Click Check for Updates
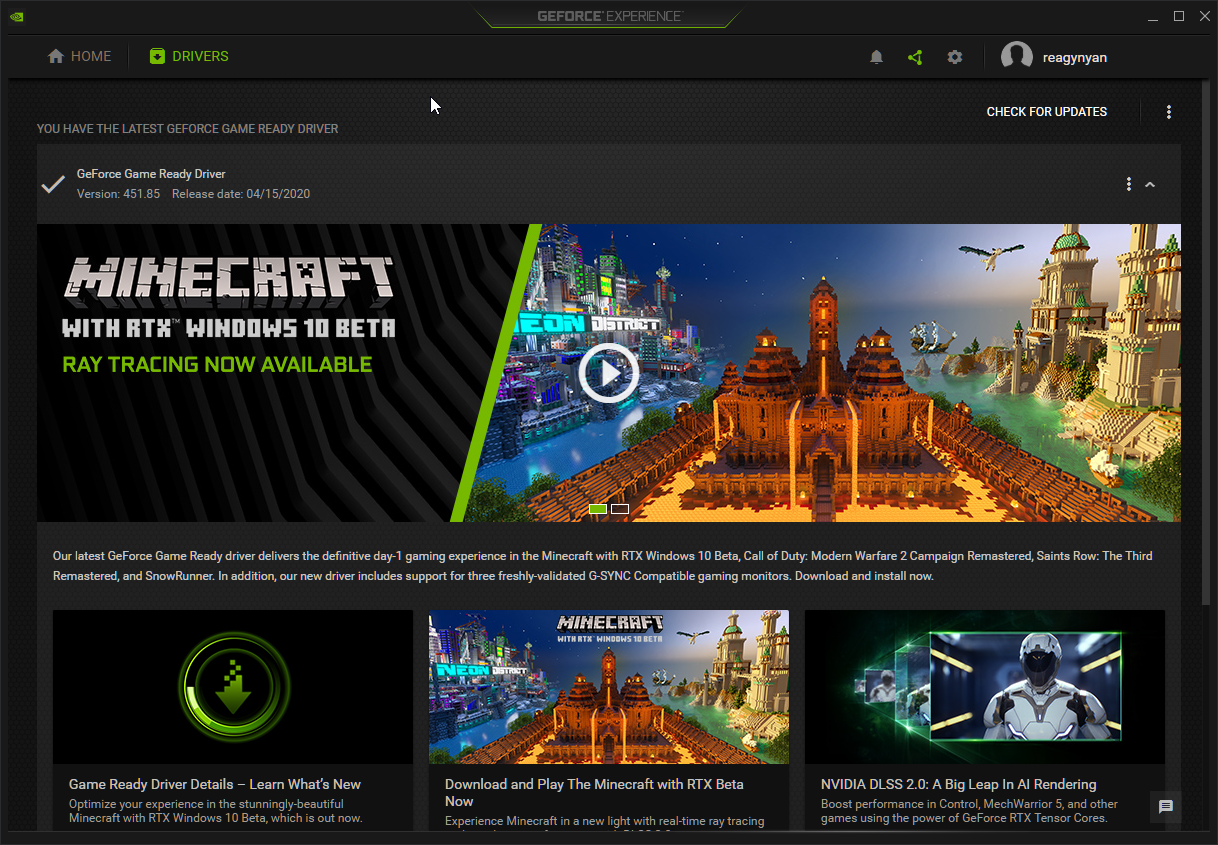The width and height of the screenshot is (1218, 845). [x=1047, y=112]
